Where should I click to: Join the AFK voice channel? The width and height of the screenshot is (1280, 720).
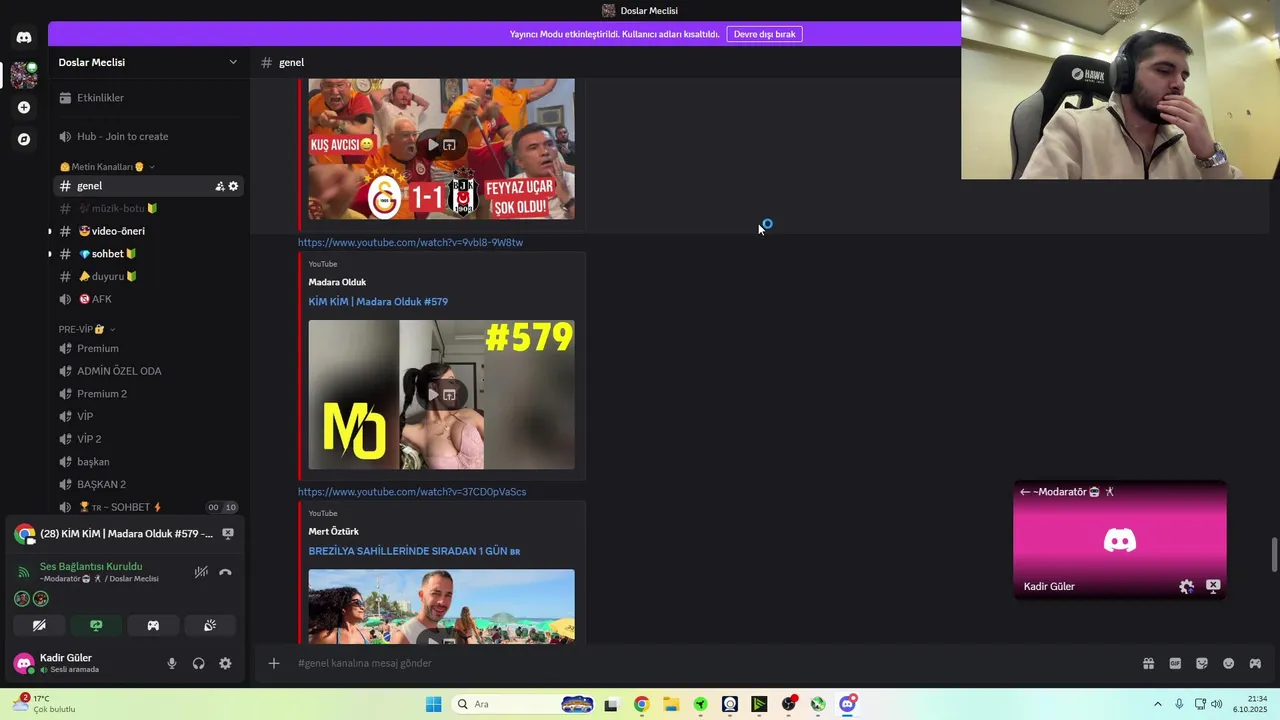point(148,299)
